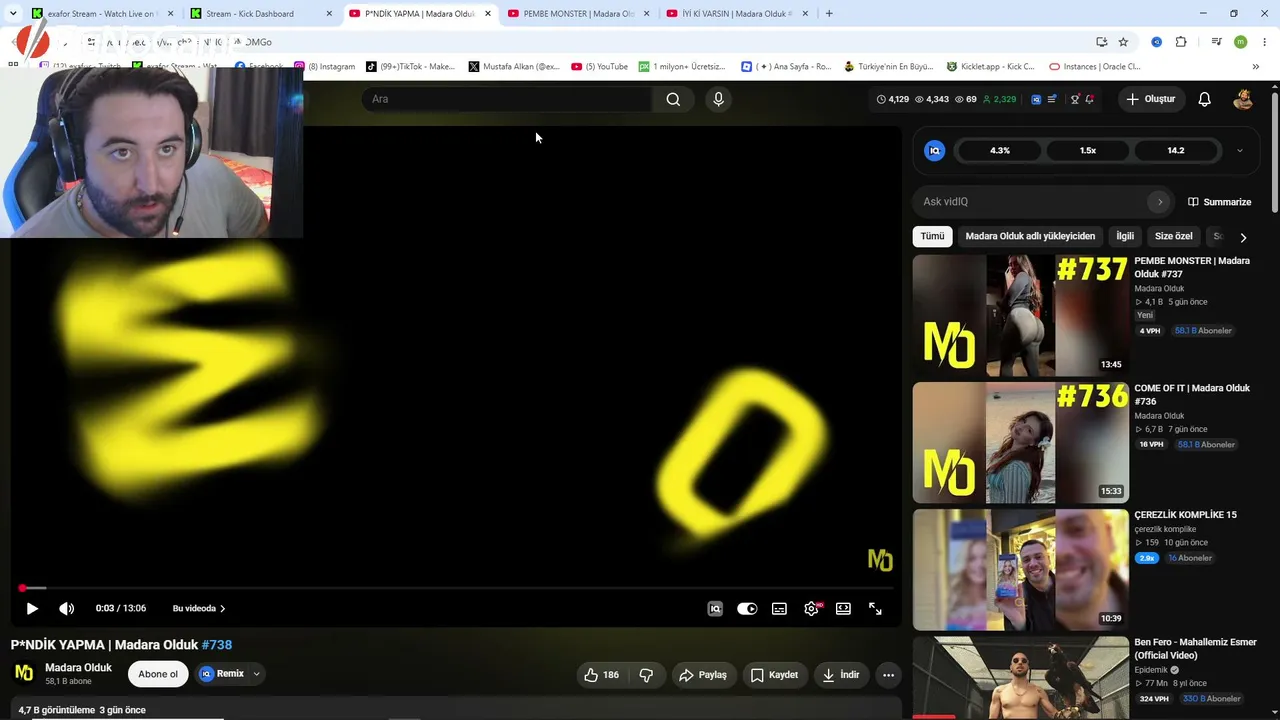
Task: Switch to theater mode
Action: [x=843, y=608]
